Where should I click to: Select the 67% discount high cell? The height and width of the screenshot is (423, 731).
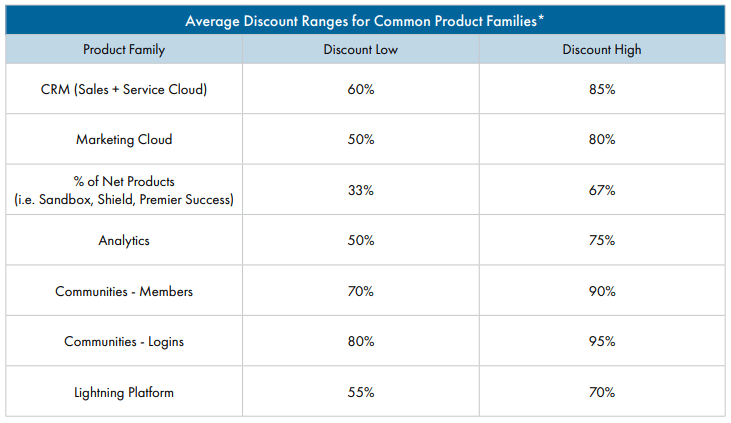coord(602,190)
